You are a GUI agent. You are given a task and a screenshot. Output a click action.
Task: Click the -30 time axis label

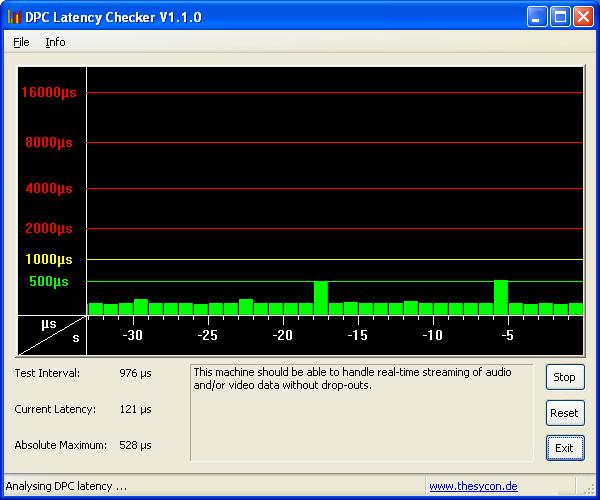[x=132, y=335]
